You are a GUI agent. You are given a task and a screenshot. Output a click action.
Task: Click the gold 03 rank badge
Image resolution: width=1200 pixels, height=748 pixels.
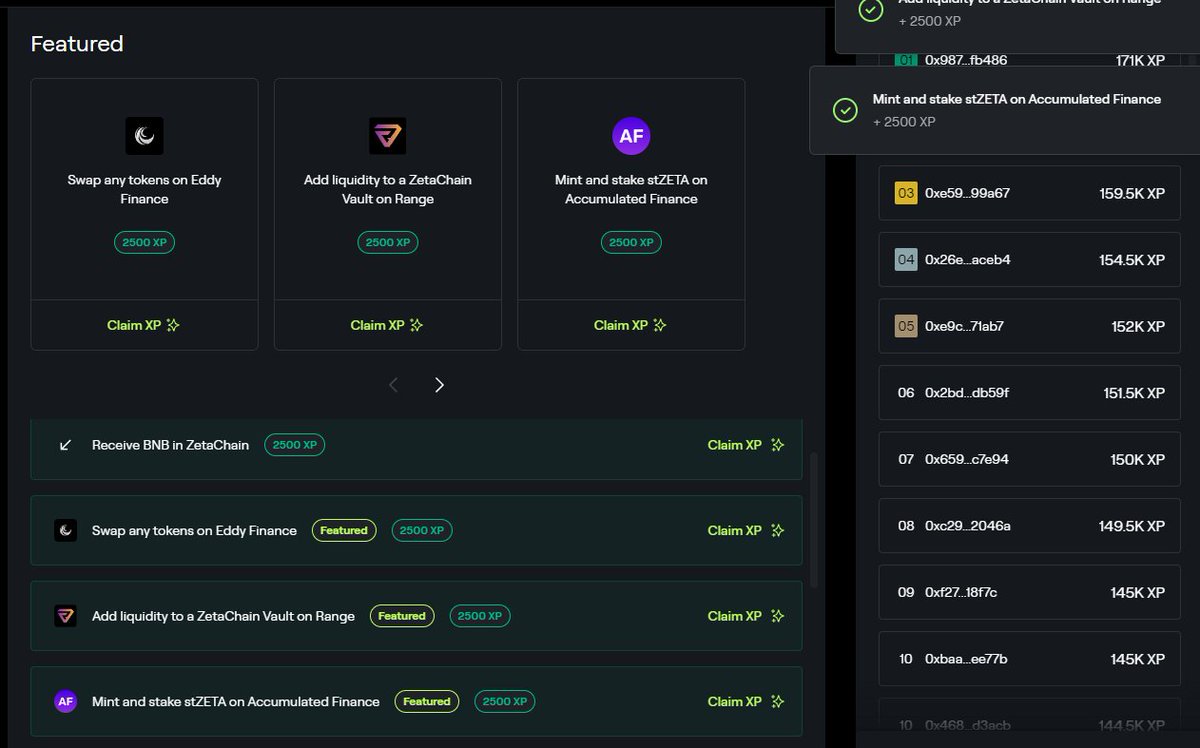(906, 193)
